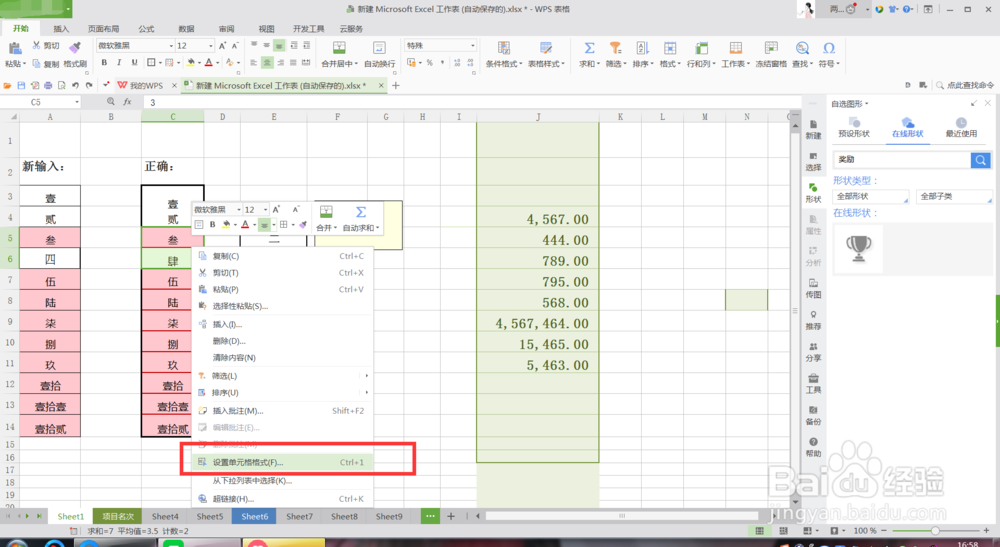The width and height of the screenshot is (1000, 547).
Task: Choose 设置单元格格式(F) from context menu
Action: coord(282,462)
